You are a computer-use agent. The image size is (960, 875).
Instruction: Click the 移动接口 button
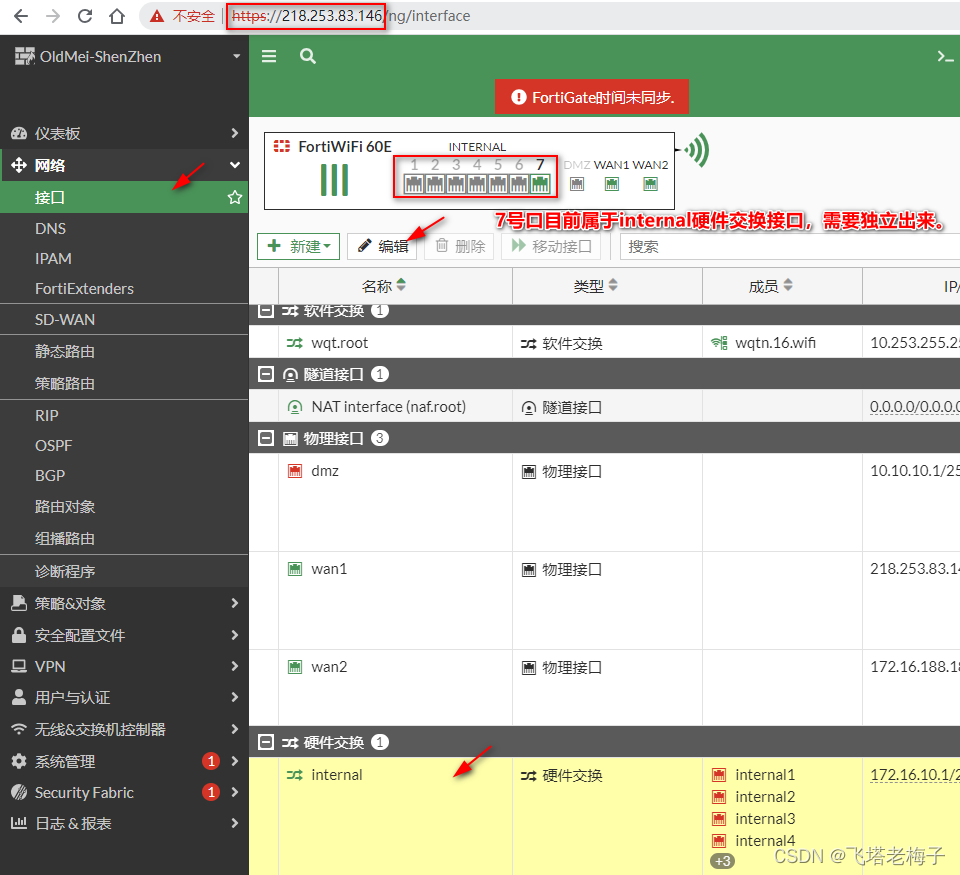[551, 246]
